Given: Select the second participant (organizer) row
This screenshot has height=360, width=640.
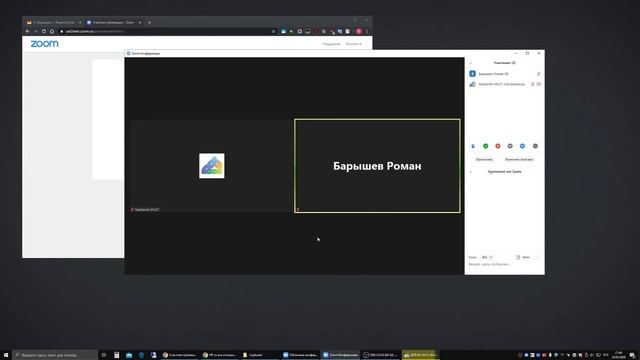Looking at the screenshot, I should (x=504, y=84).
